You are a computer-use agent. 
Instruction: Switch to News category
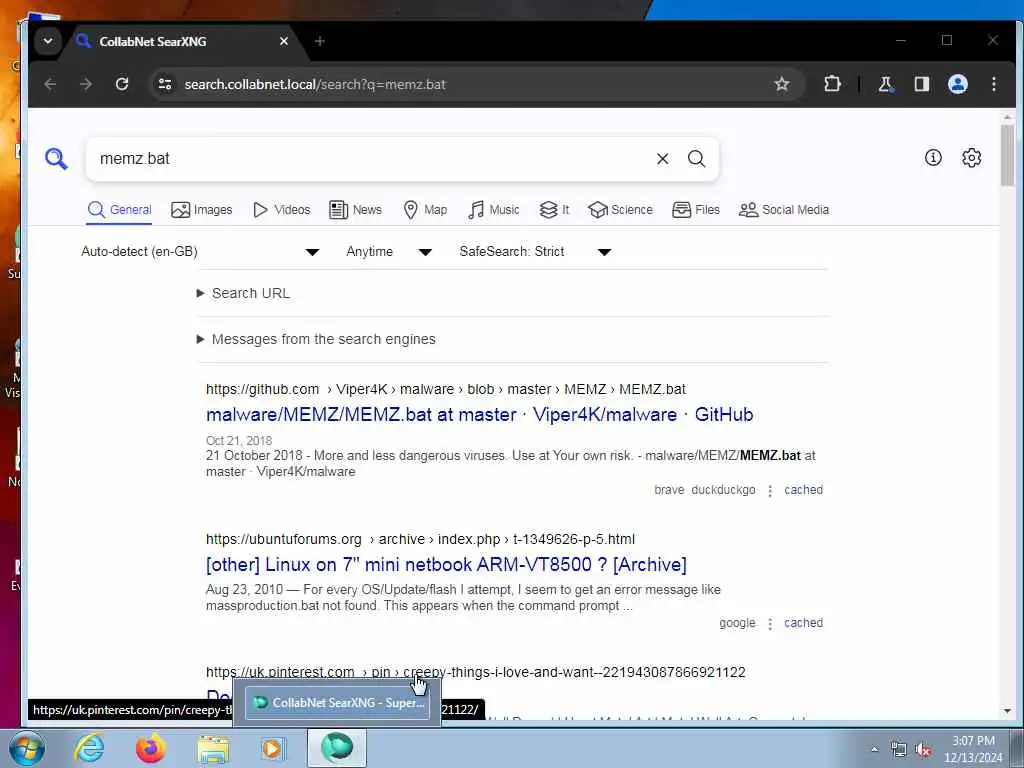(355, 210)
